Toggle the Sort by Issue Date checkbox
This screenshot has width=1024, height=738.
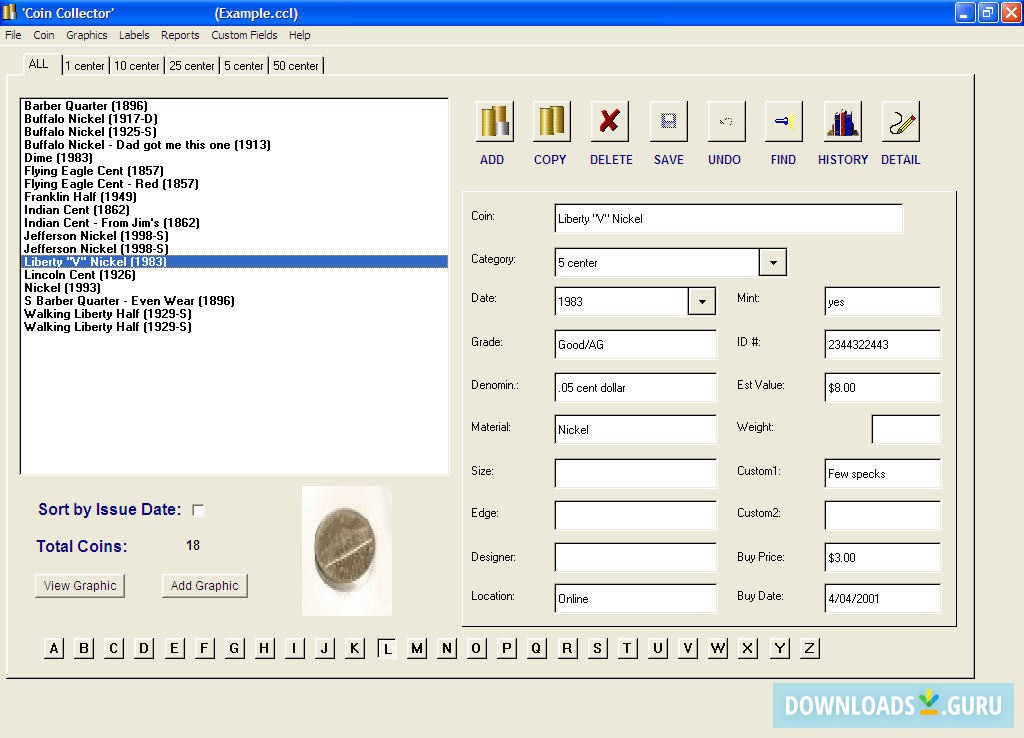(x=198, y=510)
